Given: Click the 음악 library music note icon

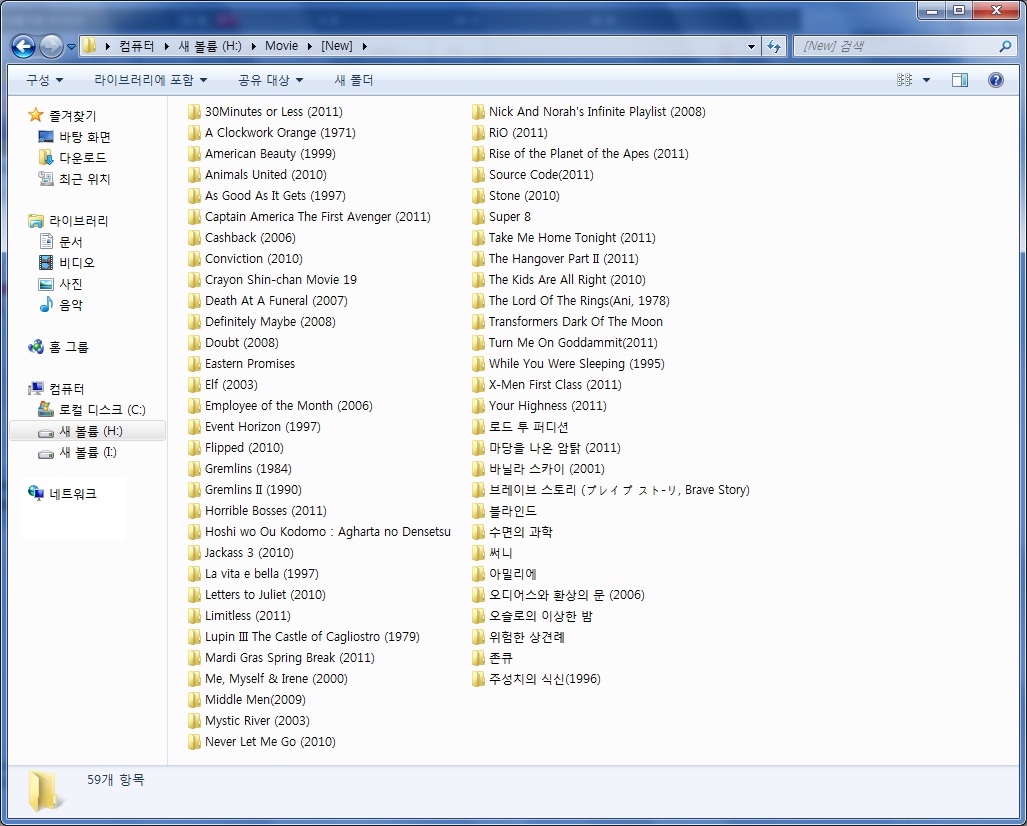Looking at the screenshot, I should (x=46, y=305).
